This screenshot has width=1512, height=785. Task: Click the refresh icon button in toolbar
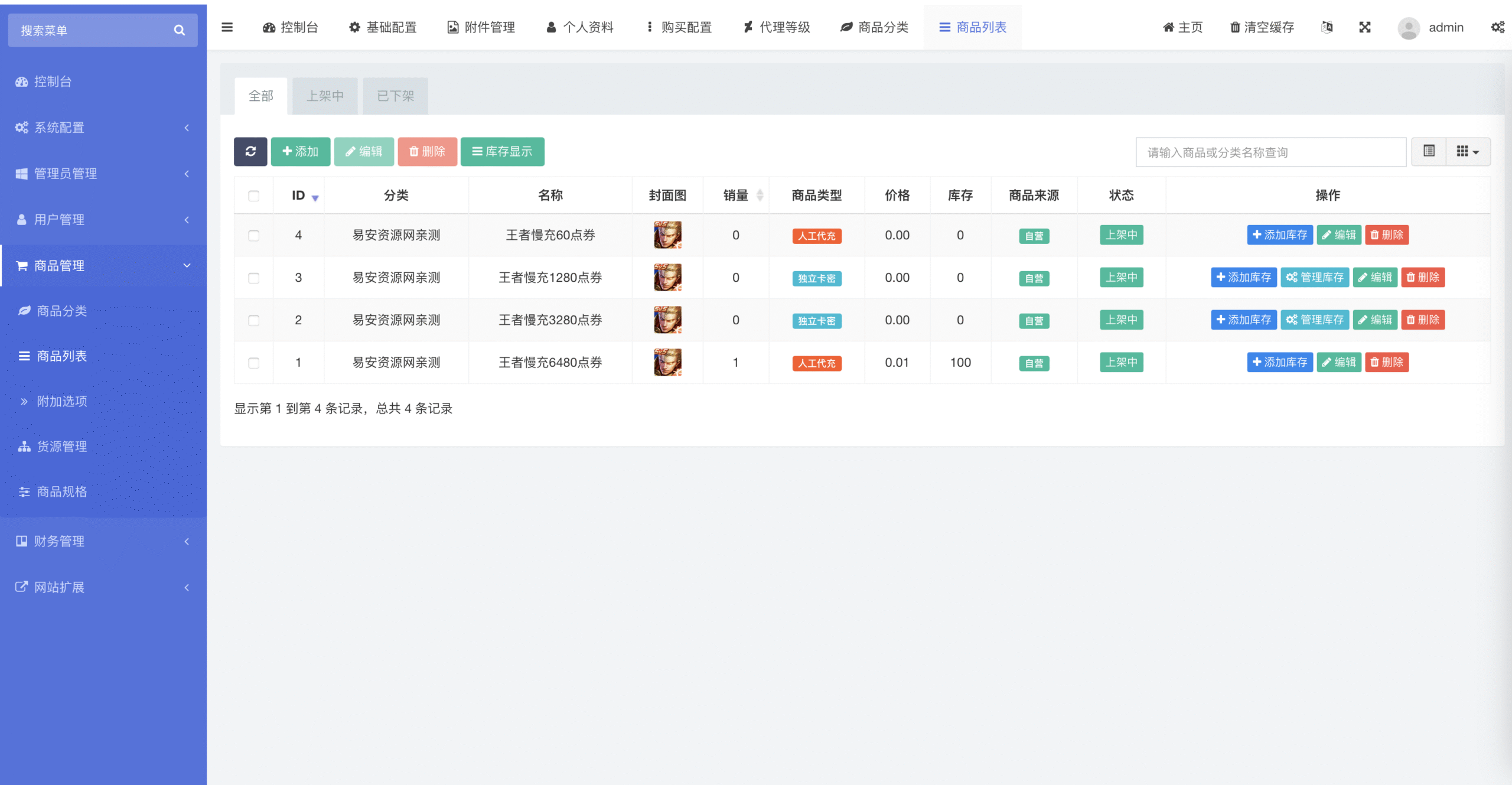tap(250, 152)
